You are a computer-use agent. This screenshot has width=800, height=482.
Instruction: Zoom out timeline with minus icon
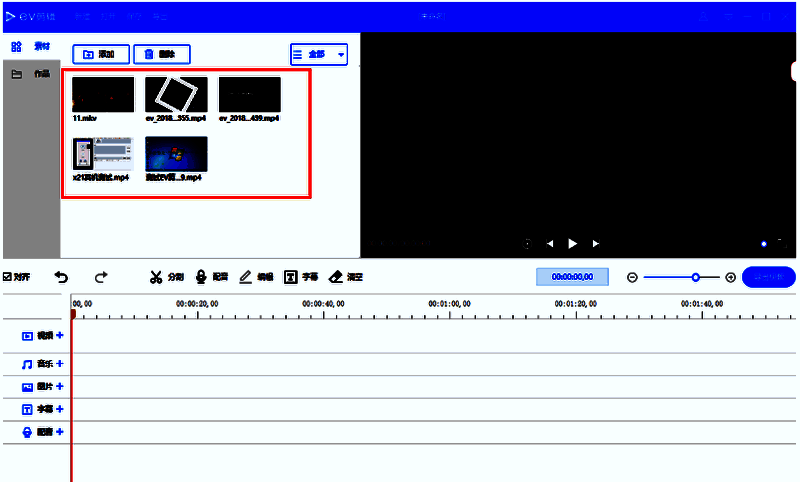[632, 278]
